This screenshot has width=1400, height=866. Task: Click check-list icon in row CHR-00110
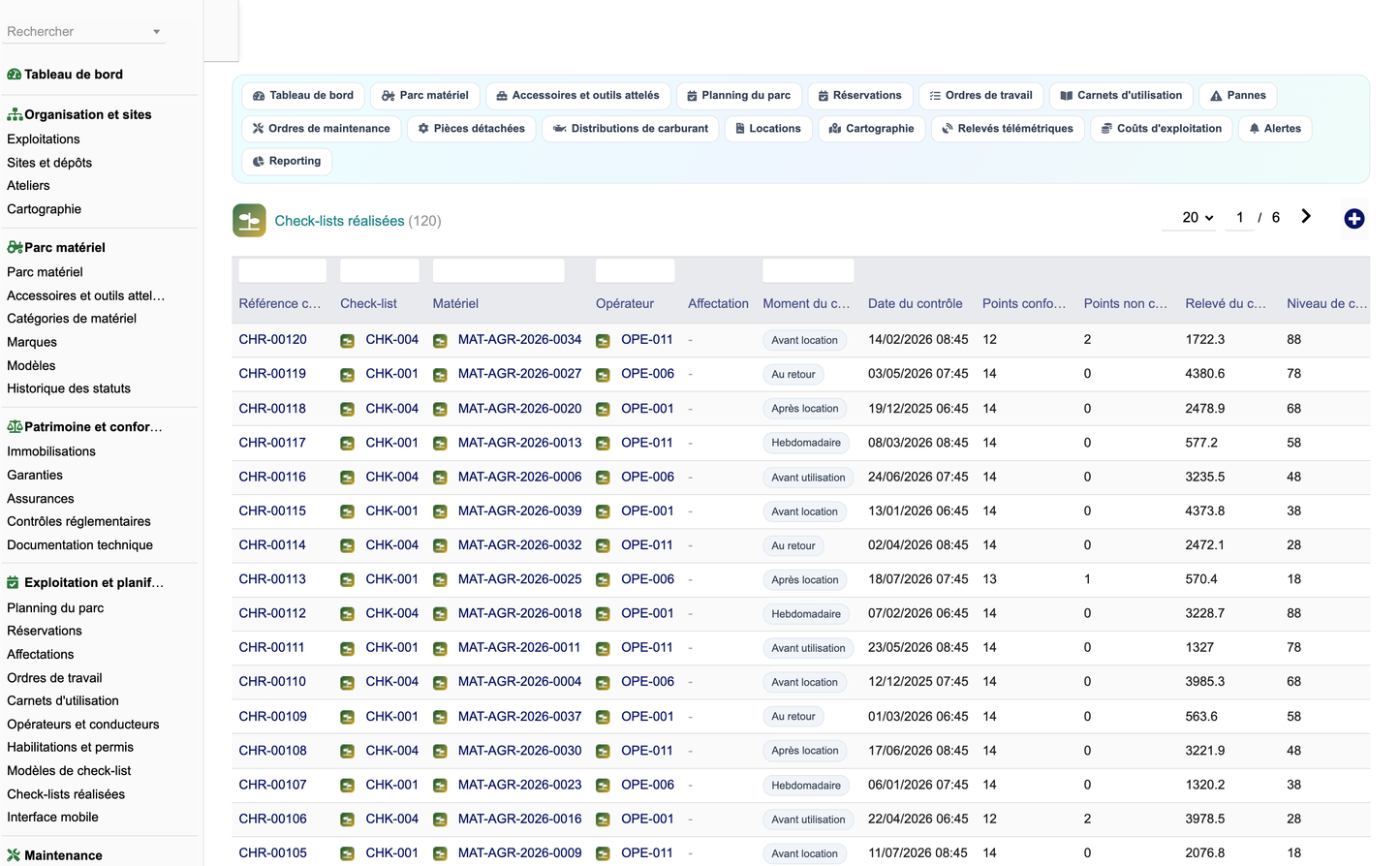pos(347,683)
